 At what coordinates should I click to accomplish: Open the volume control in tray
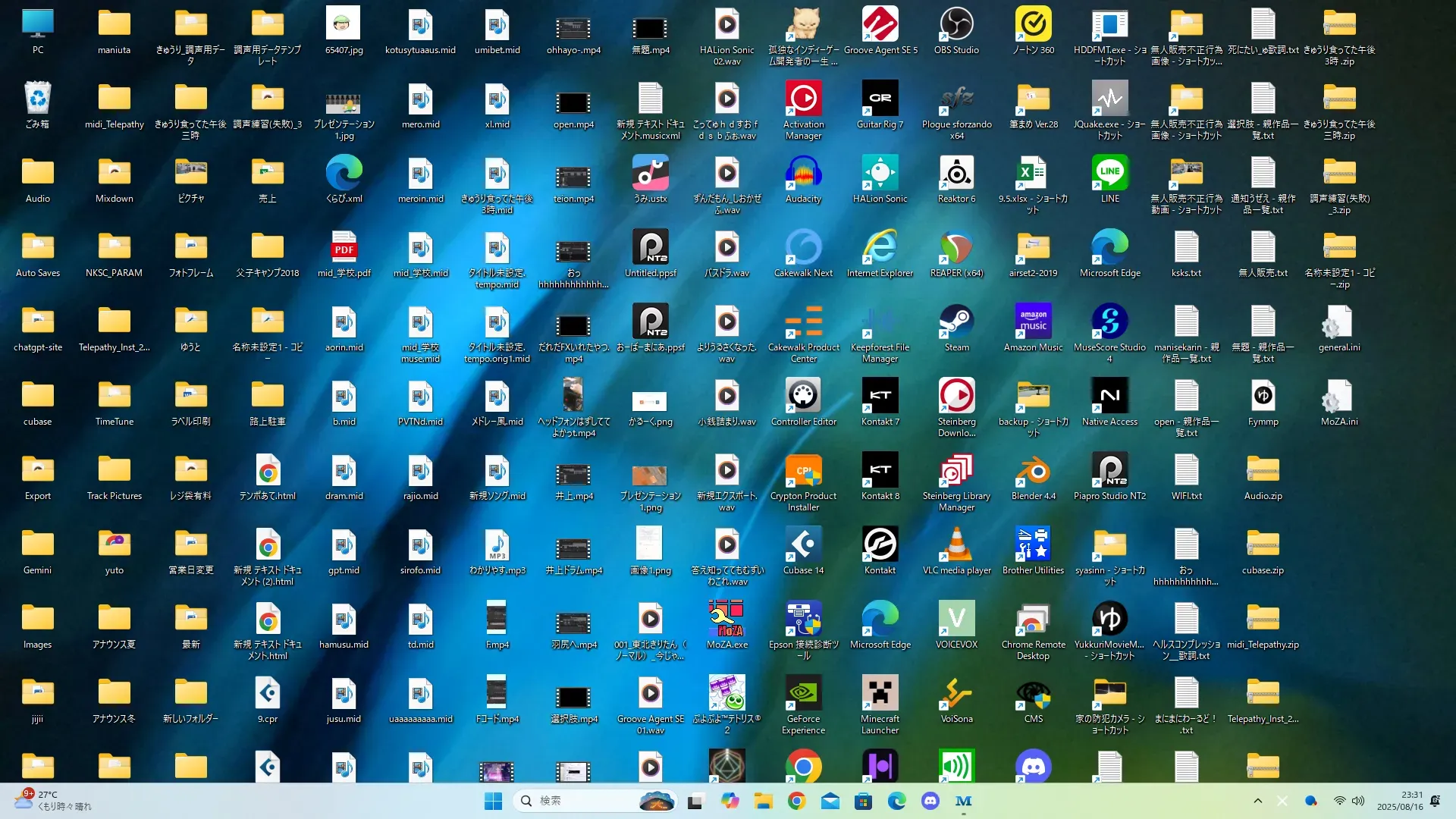1358,801
